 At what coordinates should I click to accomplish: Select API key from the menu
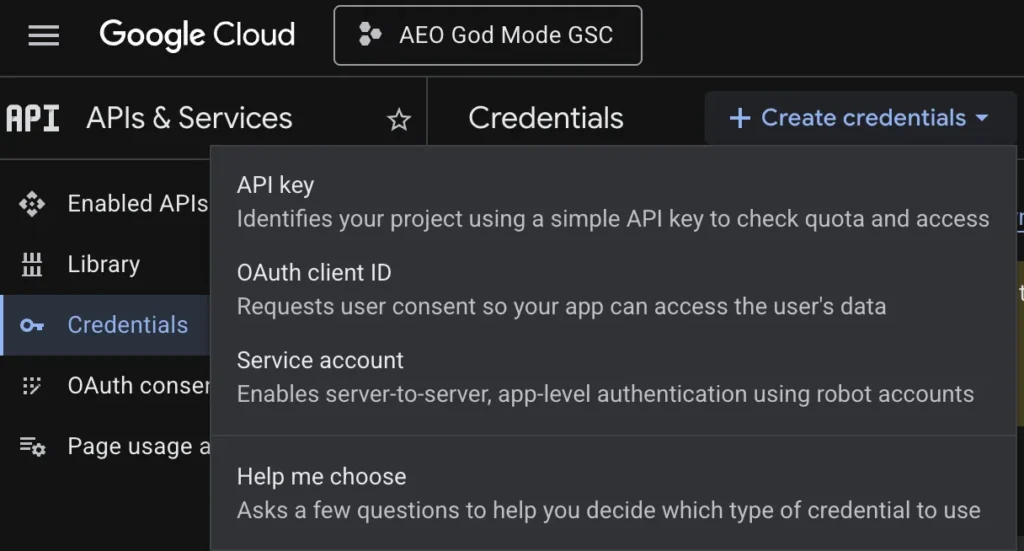coord(275,185)
